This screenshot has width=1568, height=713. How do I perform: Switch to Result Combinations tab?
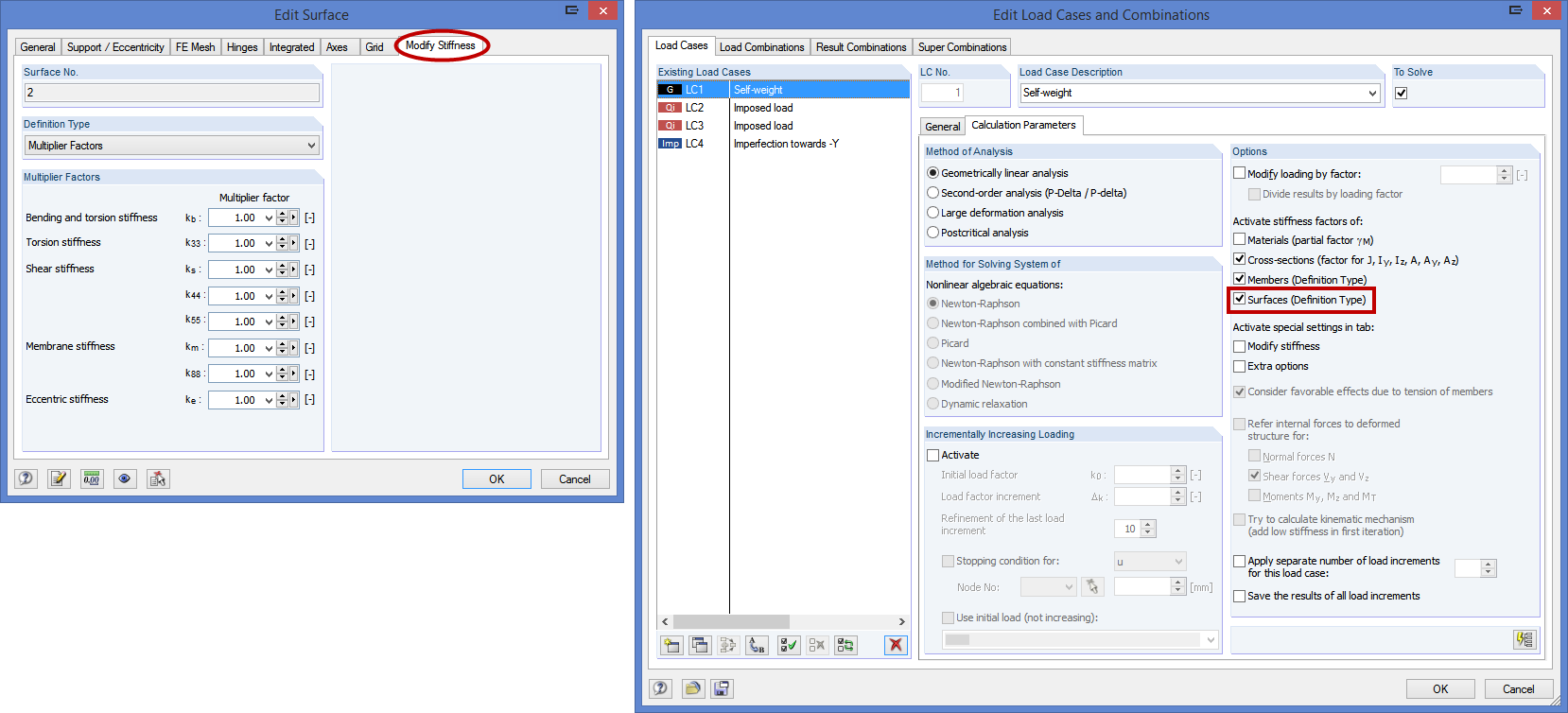(861, 47)
